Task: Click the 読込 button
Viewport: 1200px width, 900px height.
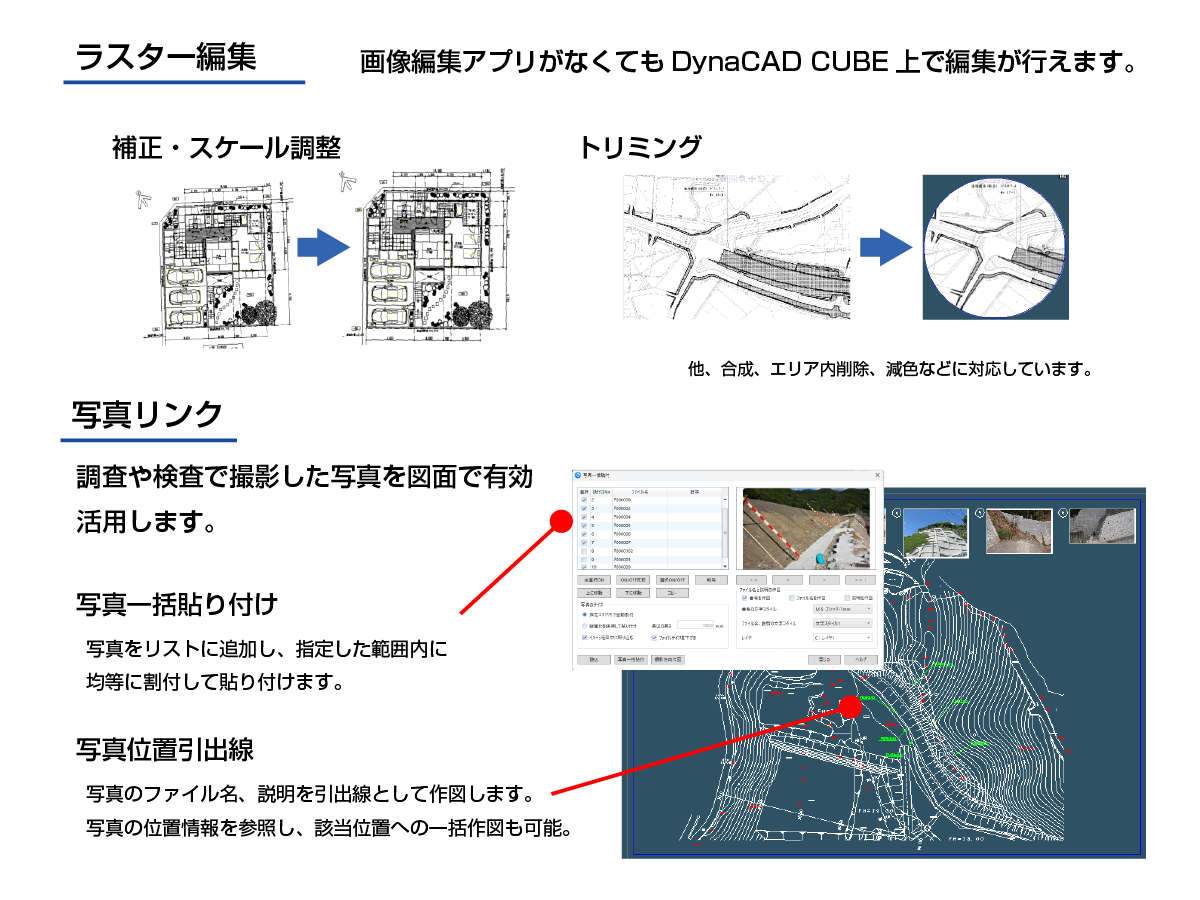Action: pyautogui.click(x=594, y=660)
